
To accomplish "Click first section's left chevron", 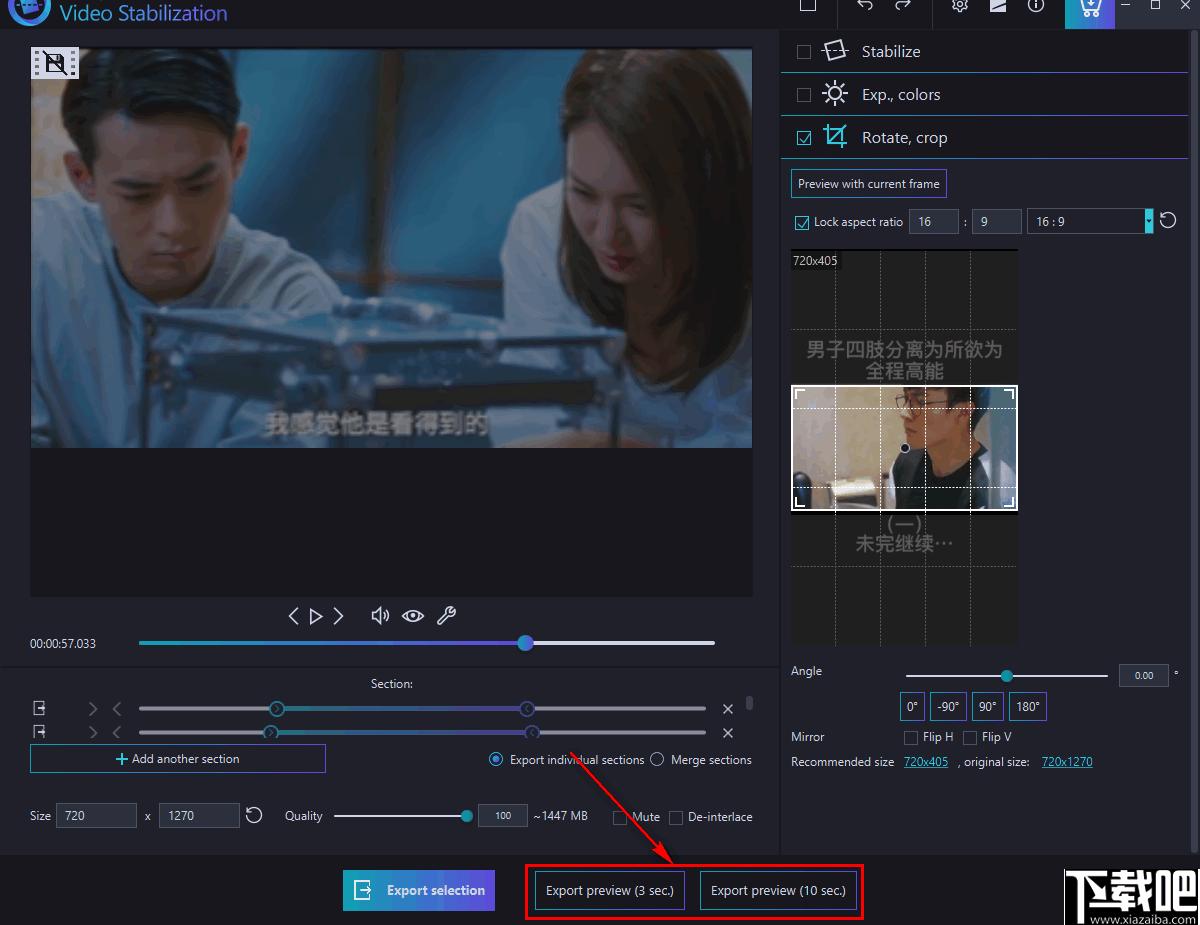I will pyautogui.click(x=117, y=709).
